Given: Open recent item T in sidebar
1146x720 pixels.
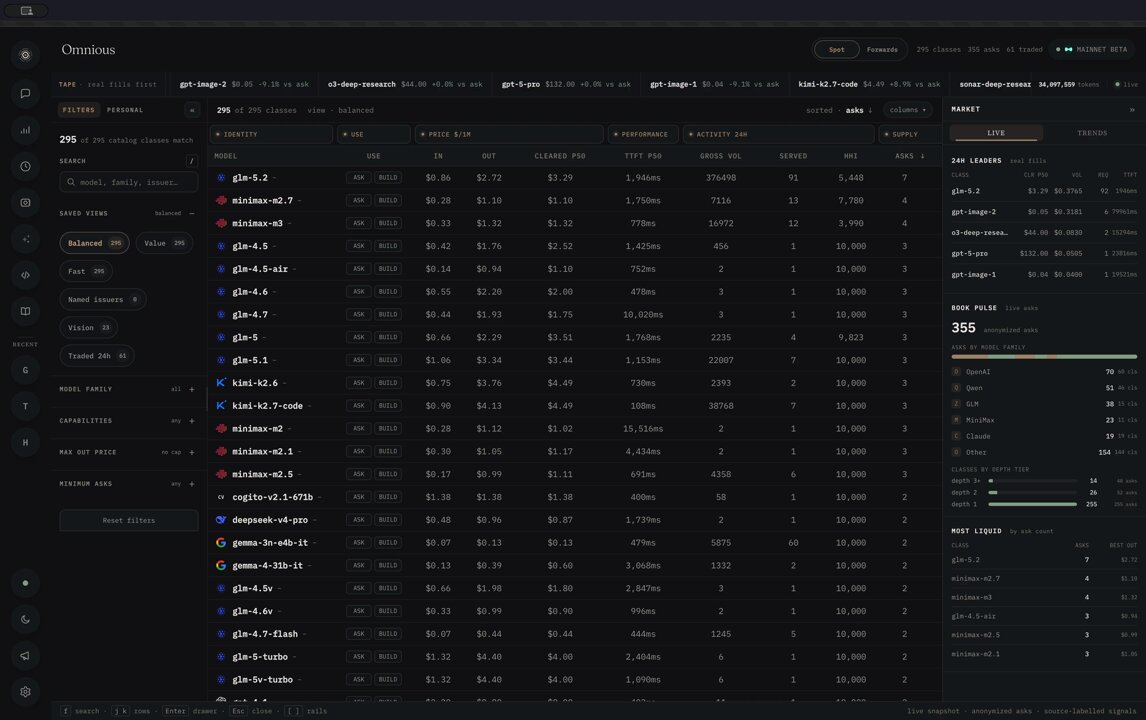Looking at the screenshot, I should [x=25, y=406].
